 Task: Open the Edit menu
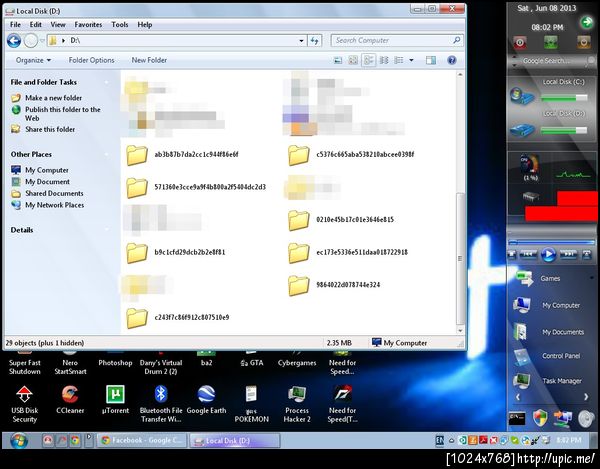[x=36, y=24]
